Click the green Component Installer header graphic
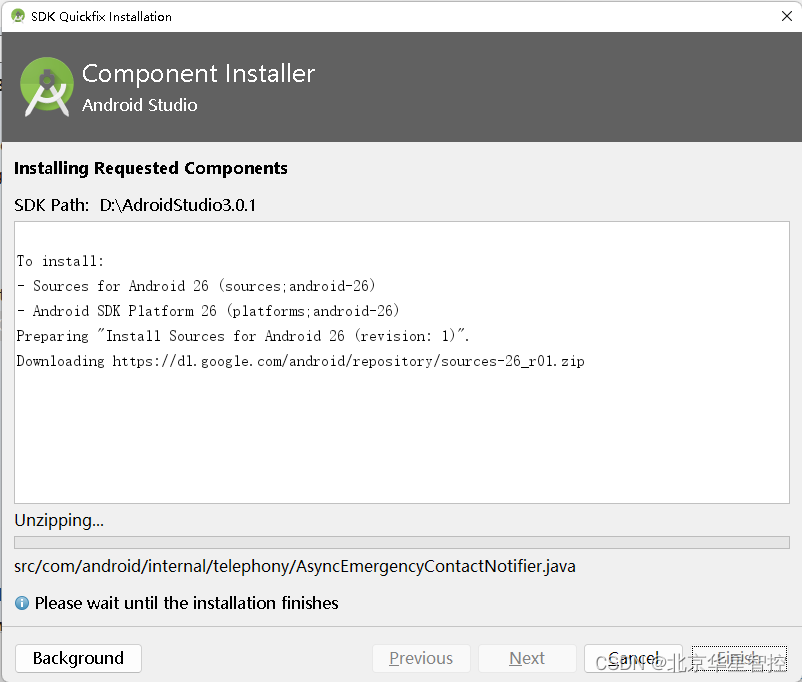The width and height of the screenshot is (802, 682). [x=46, y=87]
